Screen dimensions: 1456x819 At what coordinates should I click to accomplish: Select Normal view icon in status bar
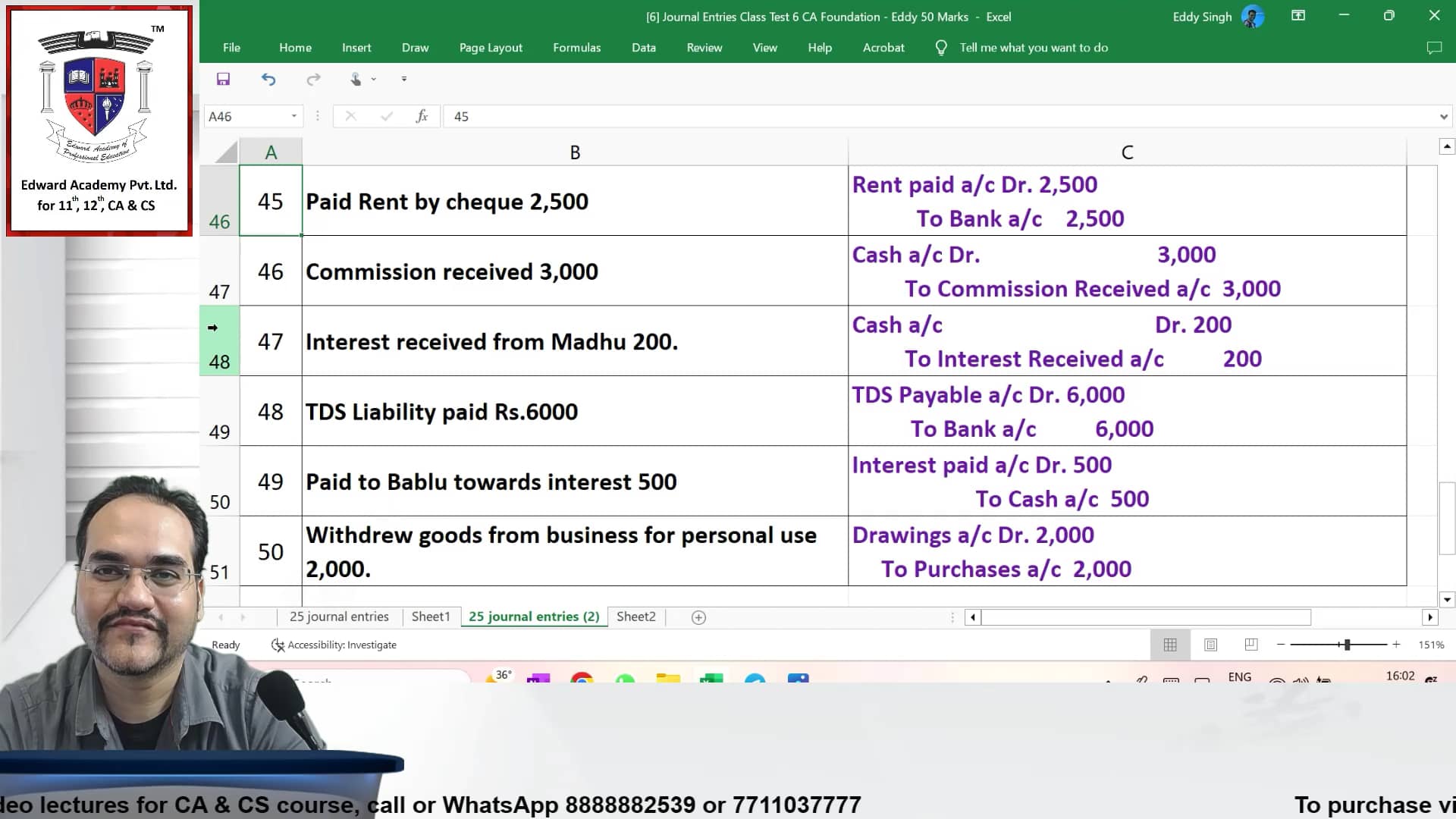[1170, 645]
